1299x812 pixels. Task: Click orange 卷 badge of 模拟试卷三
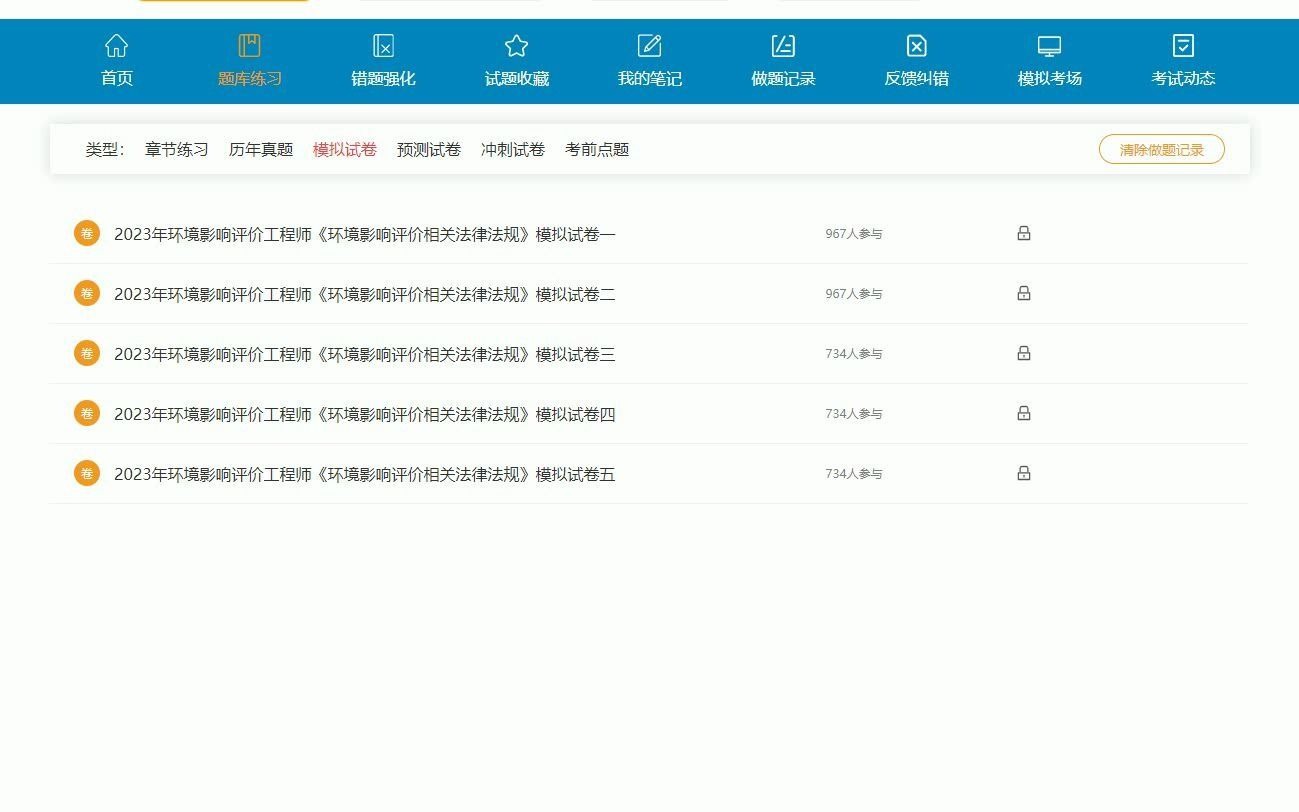(87, 353)
